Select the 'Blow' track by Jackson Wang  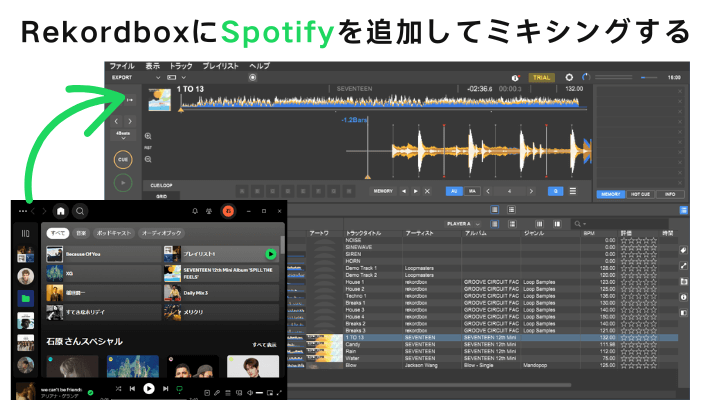[x=483, y=365]
